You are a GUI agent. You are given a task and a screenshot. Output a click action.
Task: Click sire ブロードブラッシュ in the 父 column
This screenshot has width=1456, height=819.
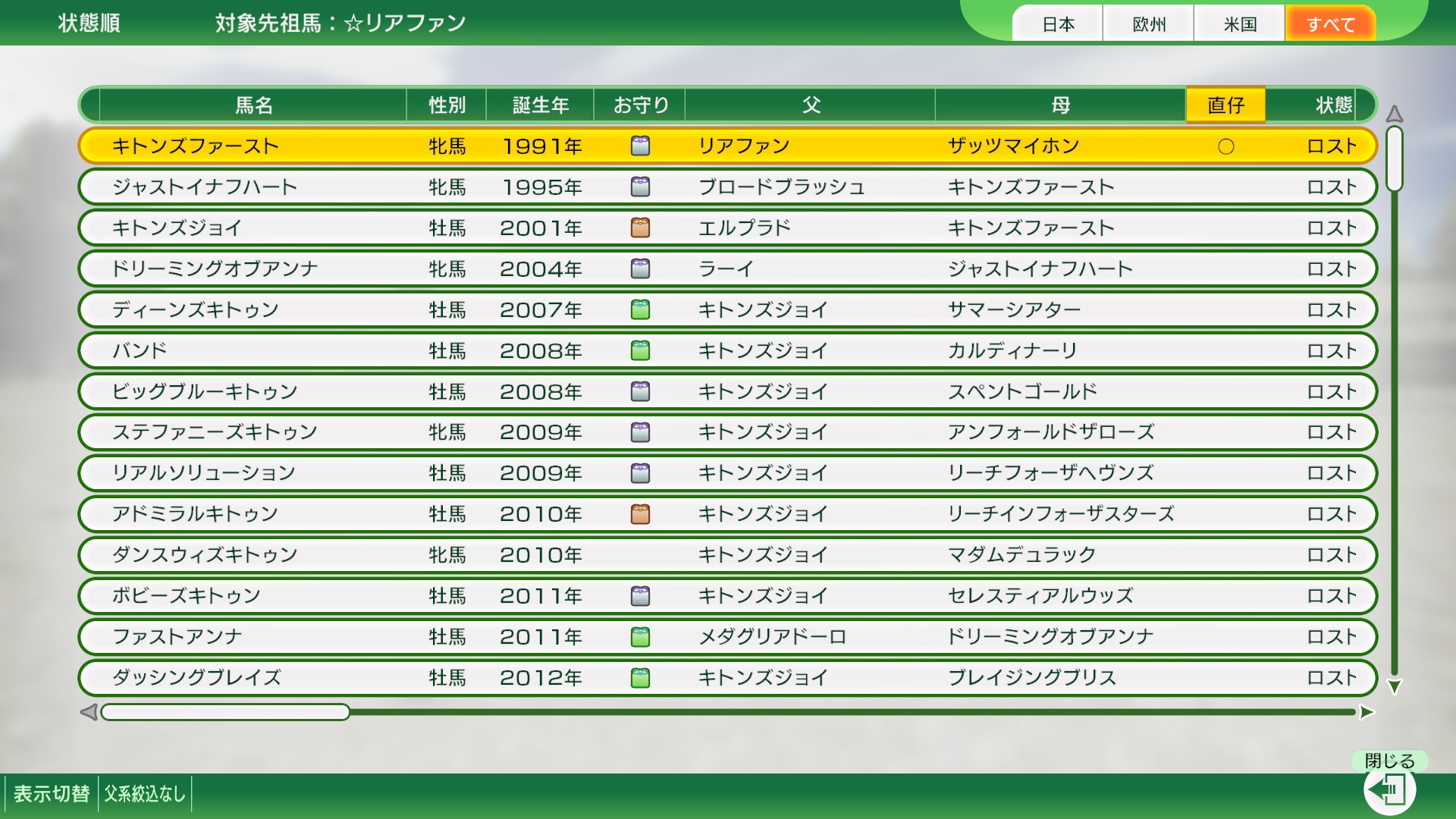[782, 187]
